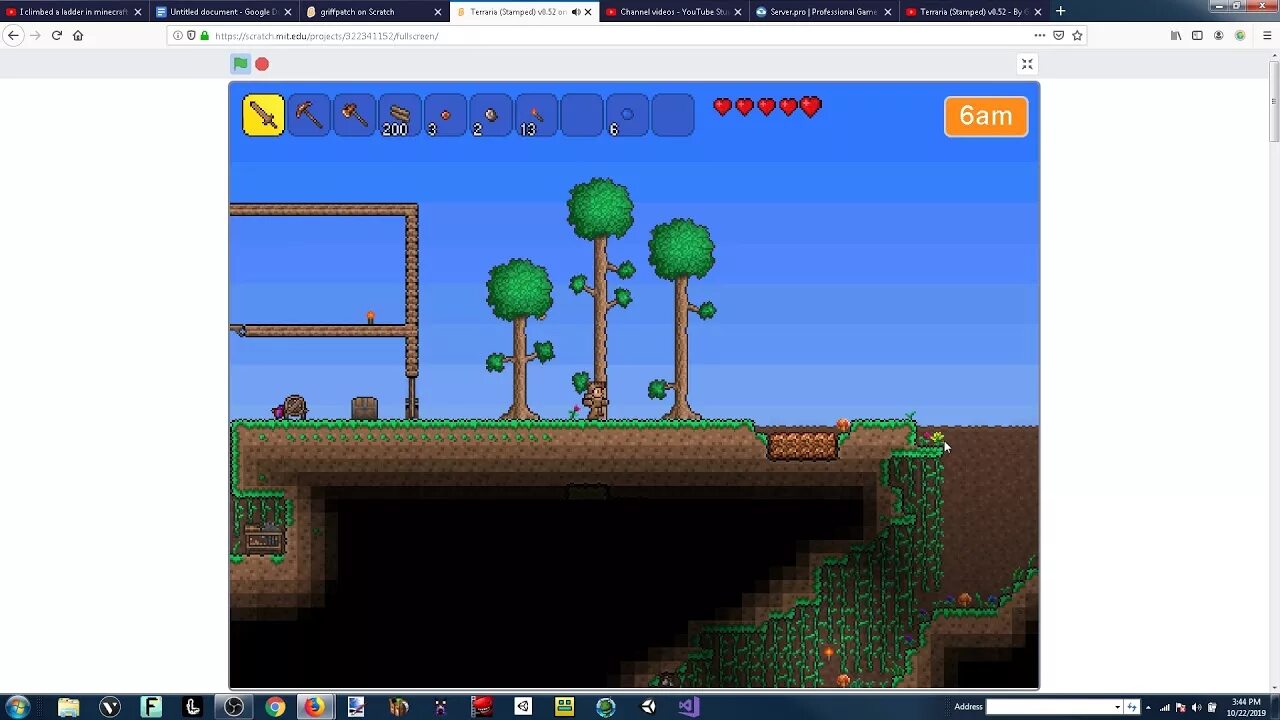Image resolution: width=1280 pixels, height=720 pixels.
Task: Open the page actions three-dot menu
Action: click(x=1040, y=35)
